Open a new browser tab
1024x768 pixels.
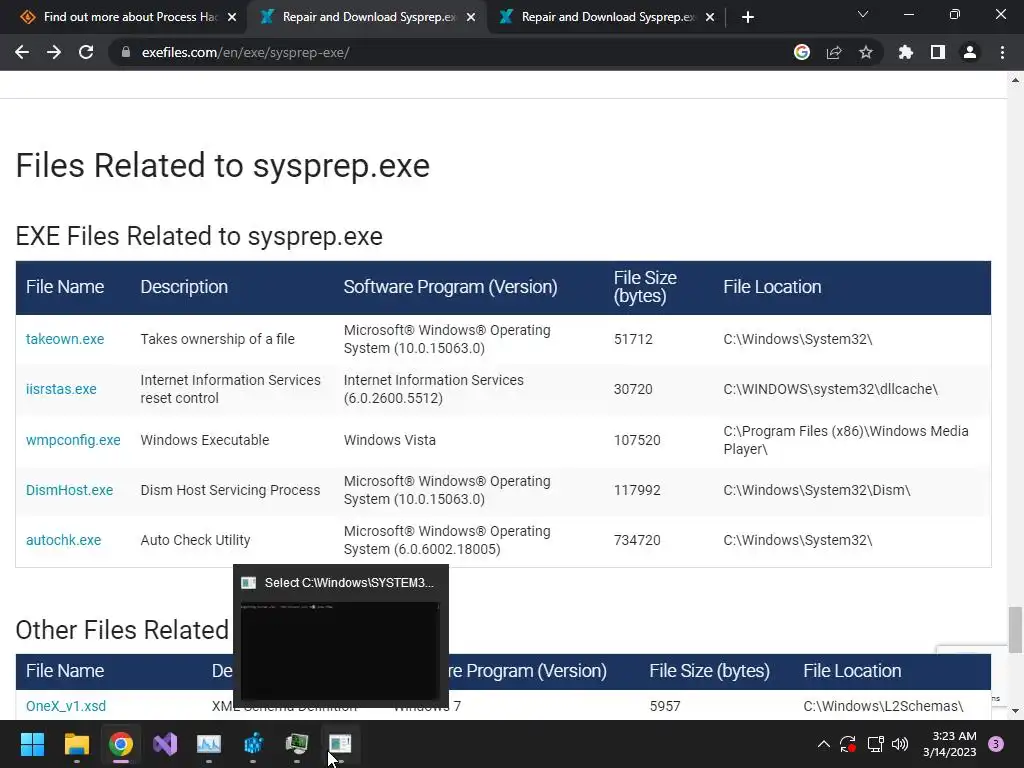748,17
